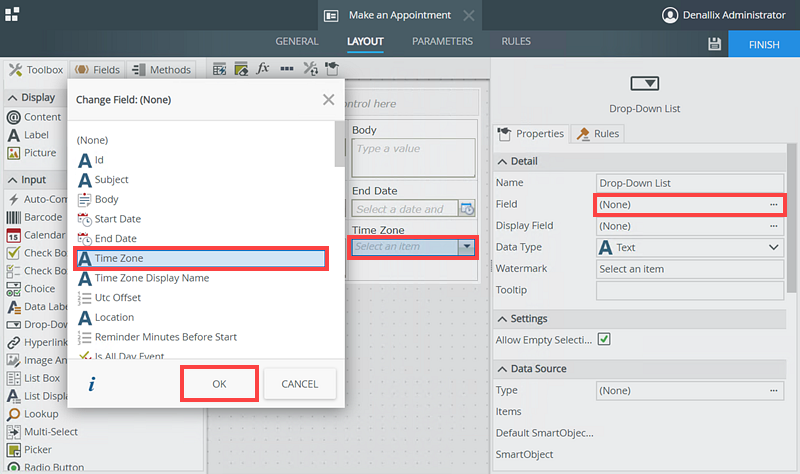The width and height of the screenshot is (800, 474).
Task: Toggle Allow Empty Selection checkbox
Action: pos(604,339)
